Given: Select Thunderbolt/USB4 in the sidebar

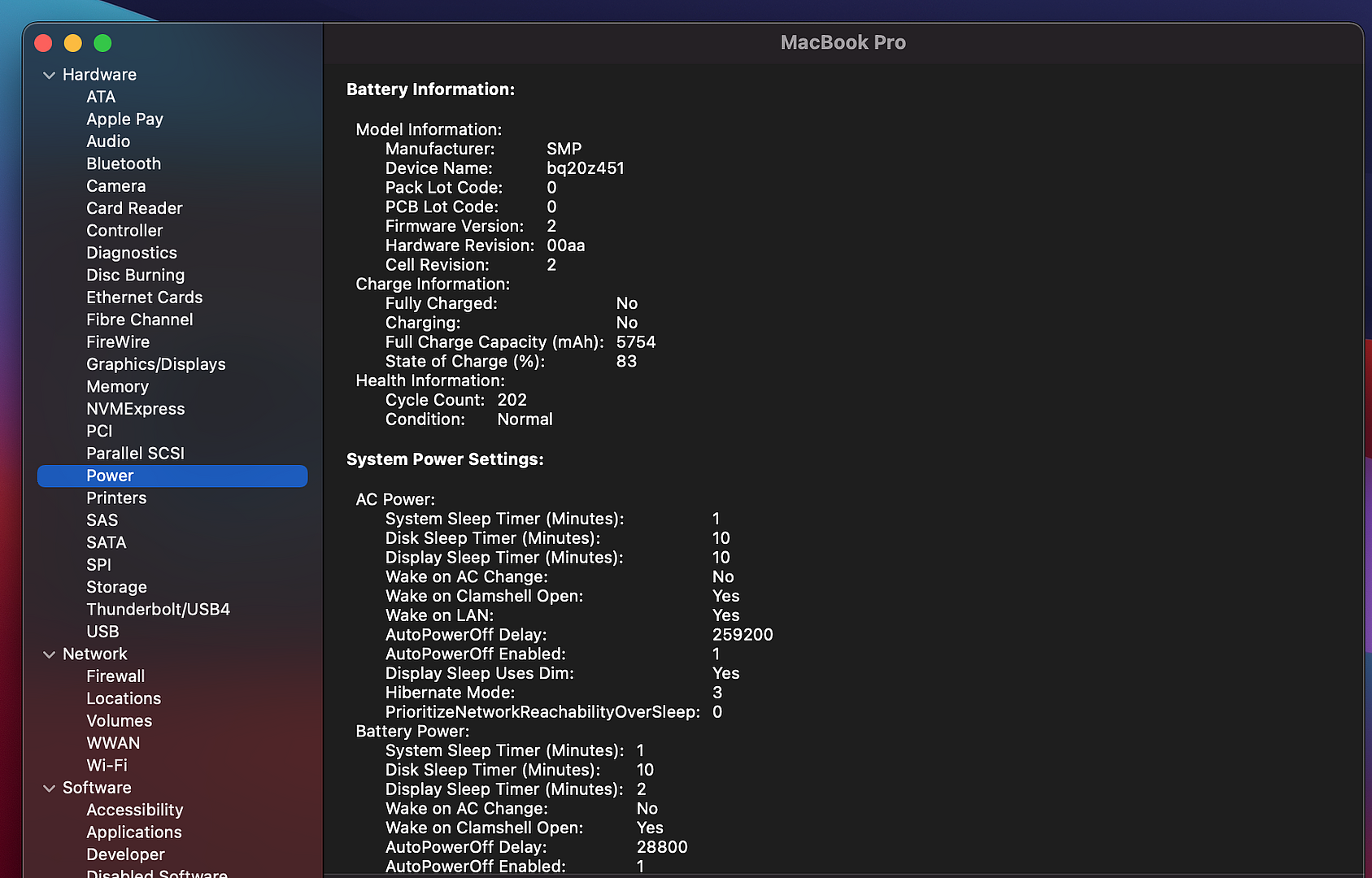Looking at the screenshot, I should click(x=158, y=610).
